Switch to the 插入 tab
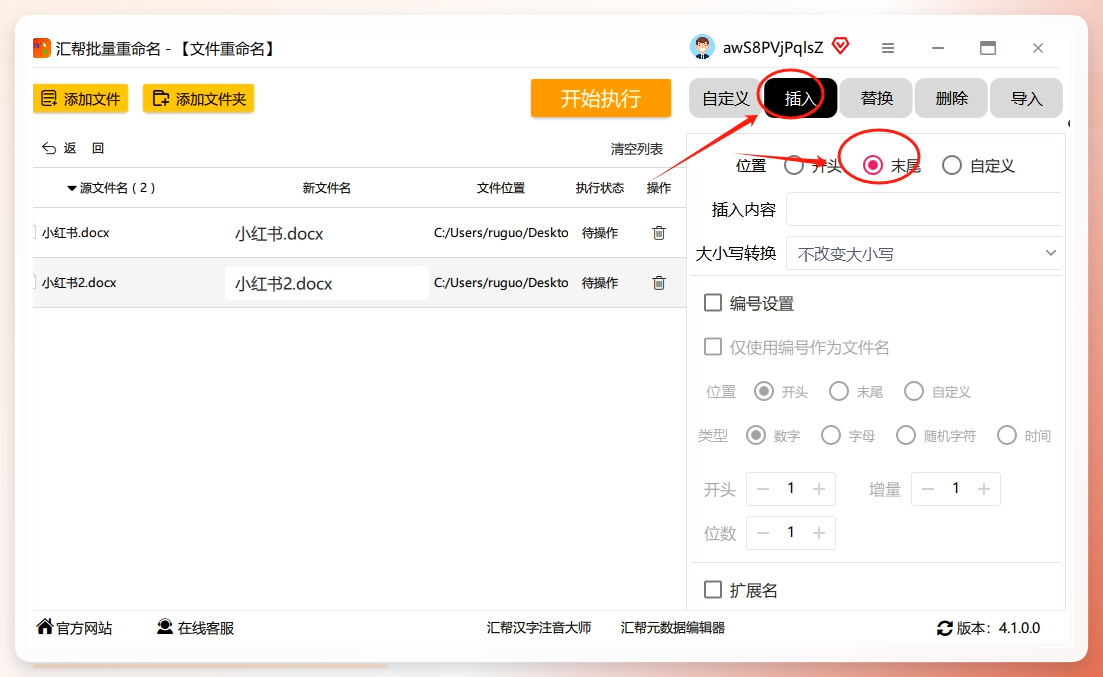1103x677 pixels. click(x=800, y=98)
